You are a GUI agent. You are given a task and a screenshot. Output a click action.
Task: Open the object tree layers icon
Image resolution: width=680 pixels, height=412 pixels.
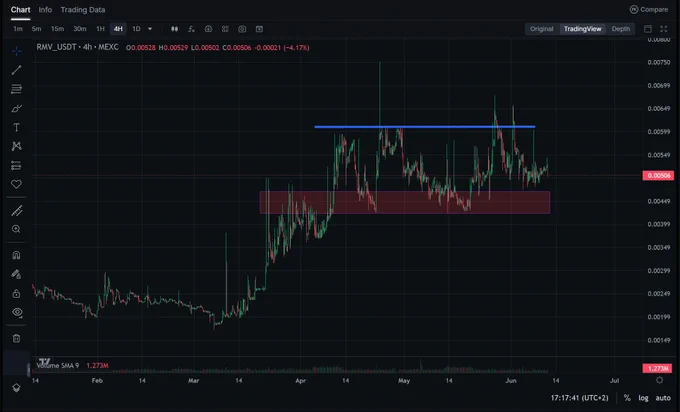pyautogui.click(x=16, y=388)
